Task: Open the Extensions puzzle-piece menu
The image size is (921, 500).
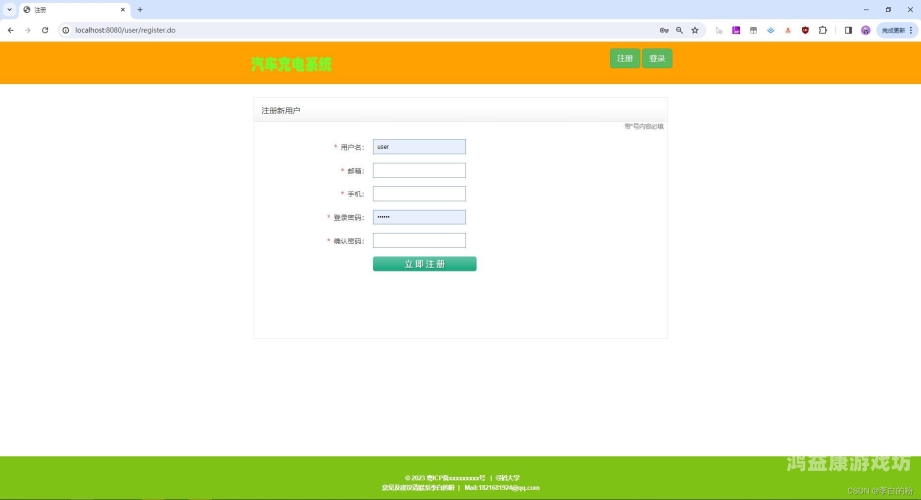Action: pos(823,30)
